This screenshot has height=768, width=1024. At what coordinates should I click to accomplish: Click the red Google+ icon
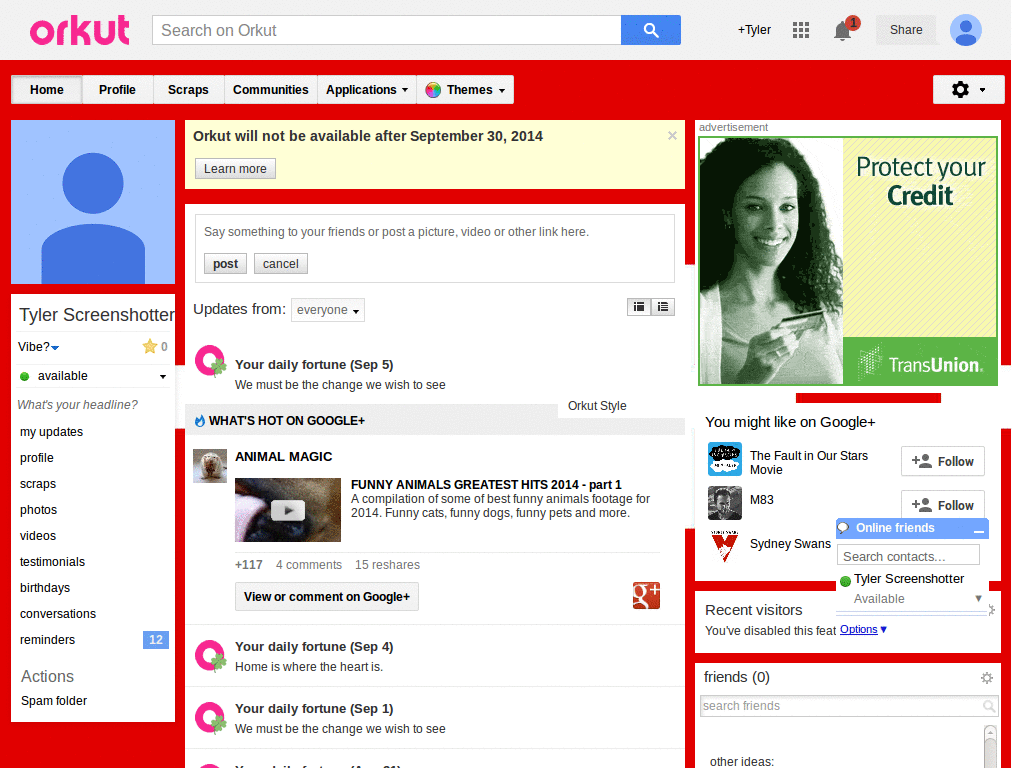(646, 595)
